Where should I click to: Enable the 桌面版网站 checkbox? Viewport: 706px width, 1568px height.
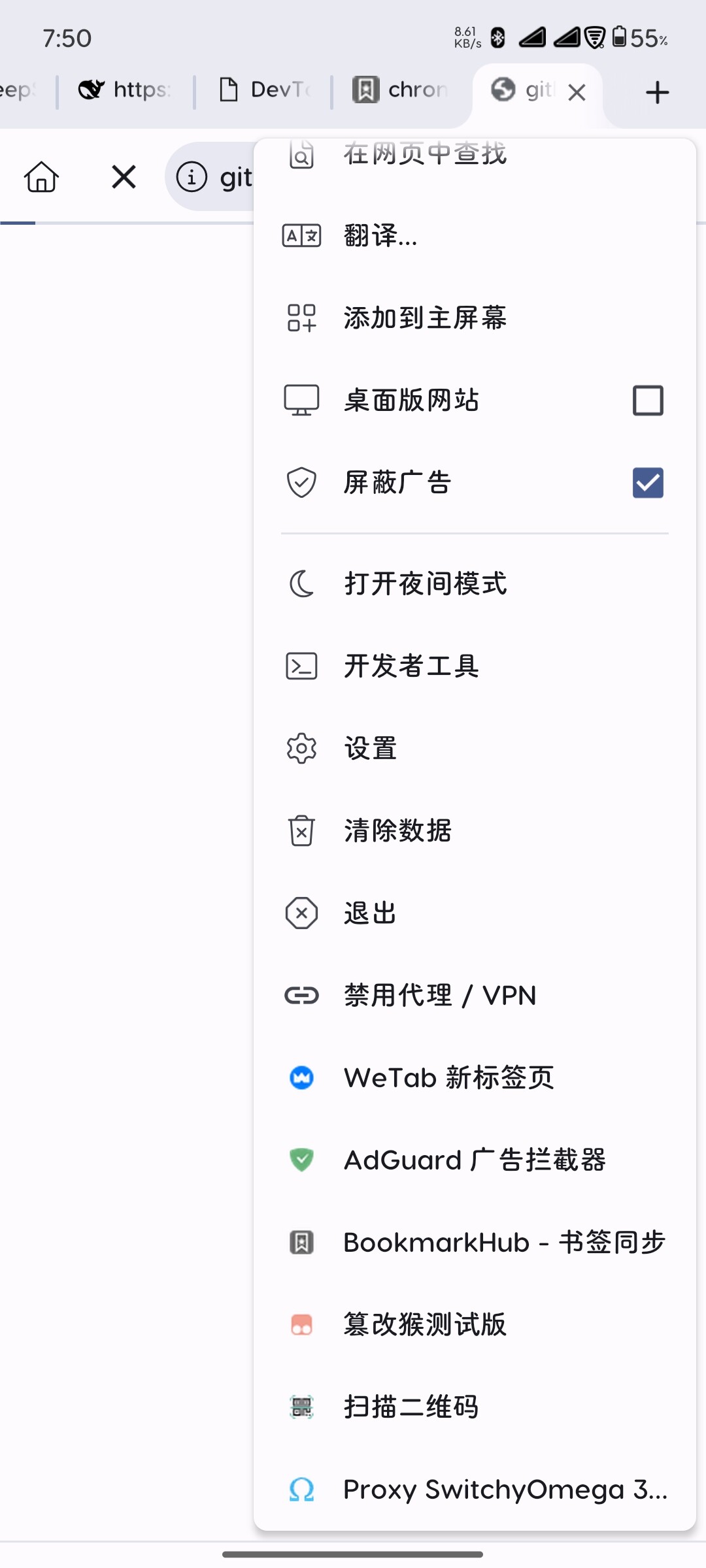click(648, 400)
